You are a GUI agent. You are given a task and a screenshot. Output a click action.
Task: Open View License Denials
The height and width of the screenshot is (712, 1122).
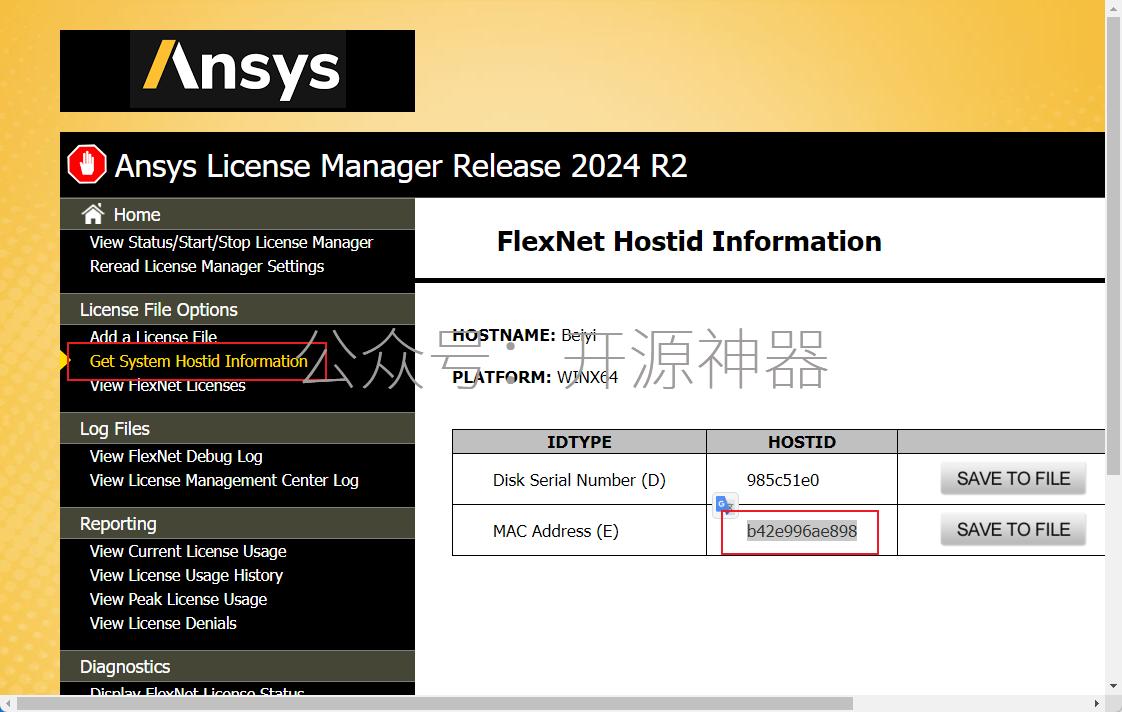(x=163, y=623)
